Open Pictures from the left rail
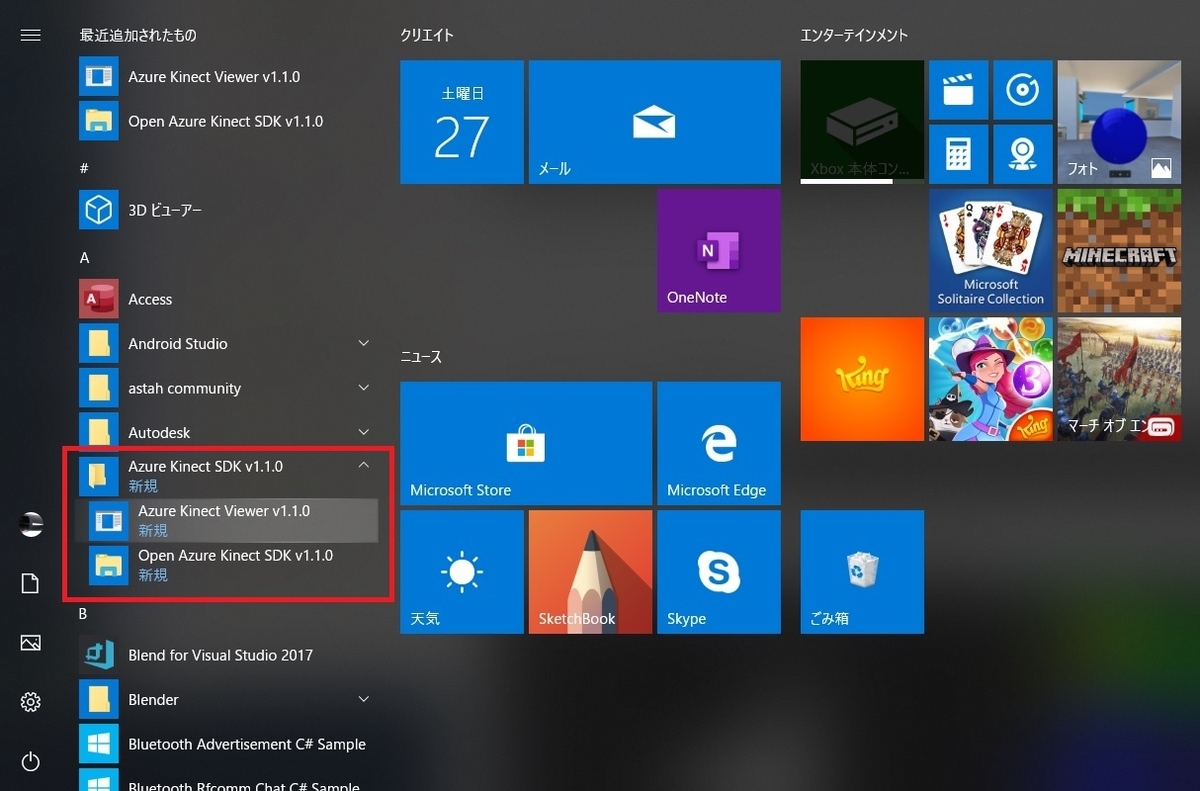Viewport: 1200px width, 791px height. coord(30,643)
